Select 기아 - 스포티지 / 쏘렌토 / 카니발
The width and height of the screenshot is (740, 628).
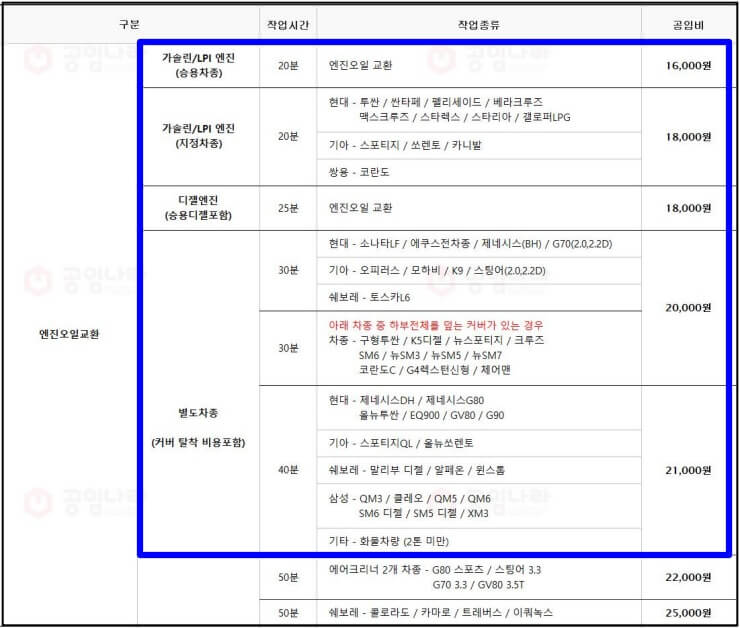(405, 145)
